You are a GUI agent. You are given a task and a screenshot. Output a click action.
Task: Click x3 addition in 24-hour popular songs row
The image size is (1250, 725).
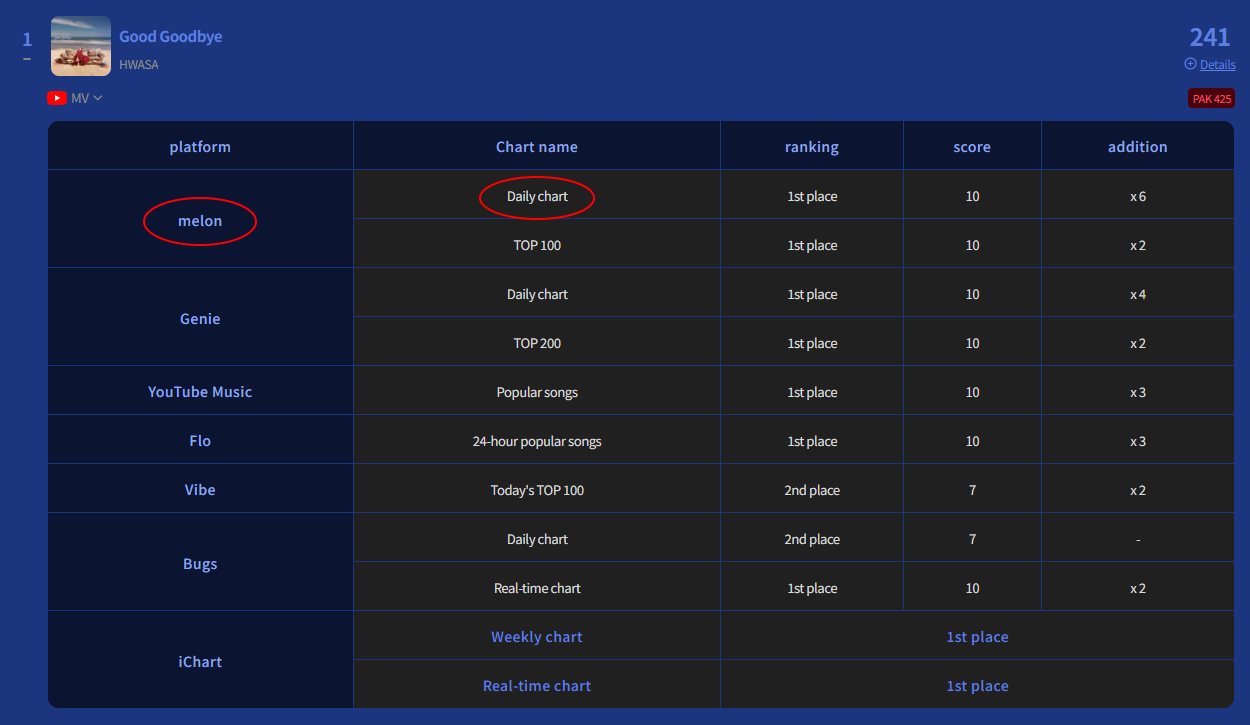pos(1138,441)
